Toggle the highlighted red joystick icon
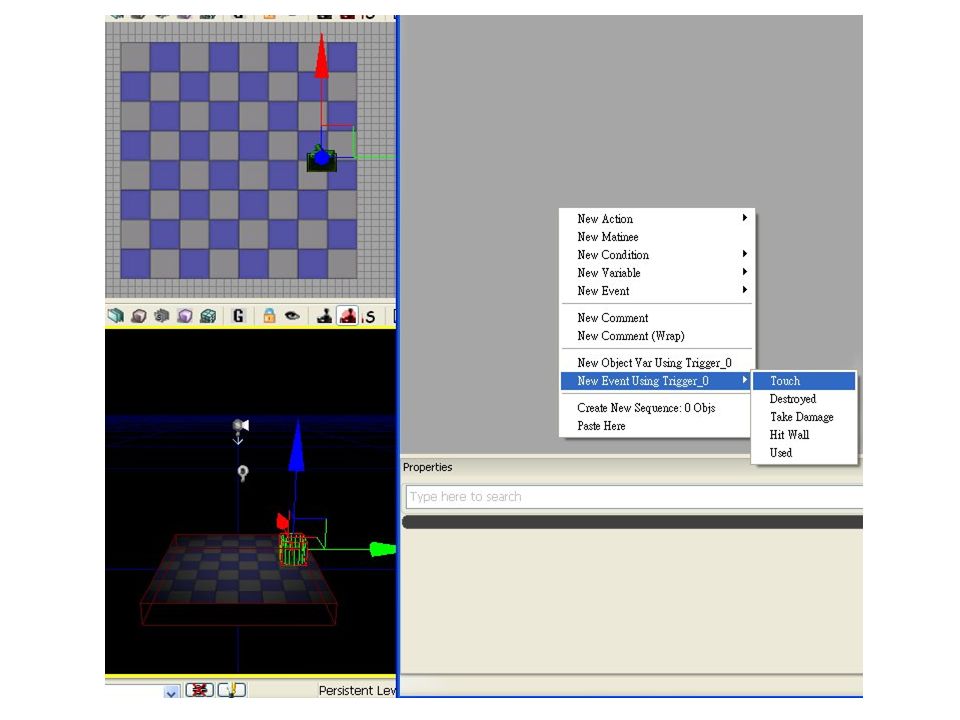The width and height of the screenshot is (960, 720). tap(348, 316)
